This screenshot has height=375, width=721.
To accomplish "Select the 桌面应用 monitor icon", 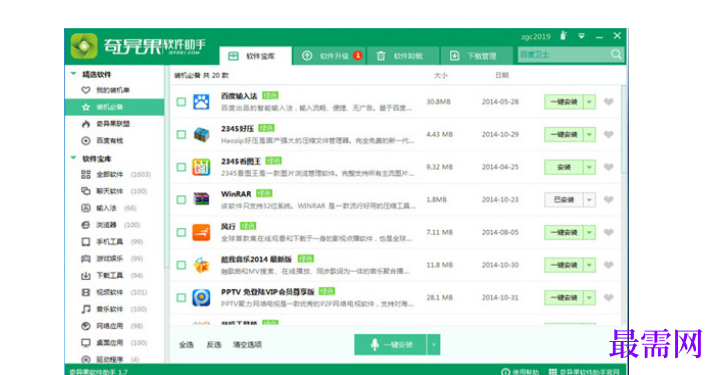I will coord(86,343).
